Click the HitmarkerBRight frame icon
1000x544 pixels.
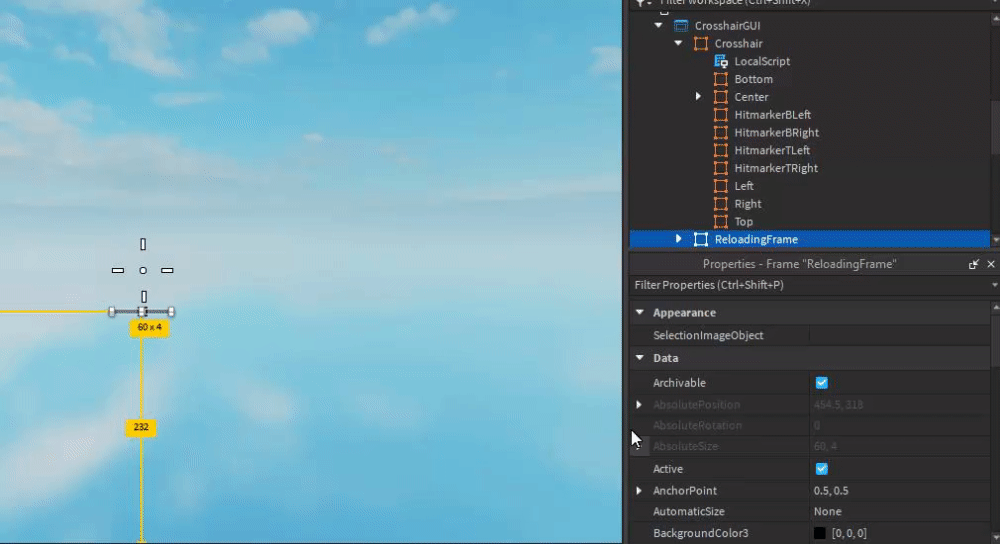tap(721, 133)
